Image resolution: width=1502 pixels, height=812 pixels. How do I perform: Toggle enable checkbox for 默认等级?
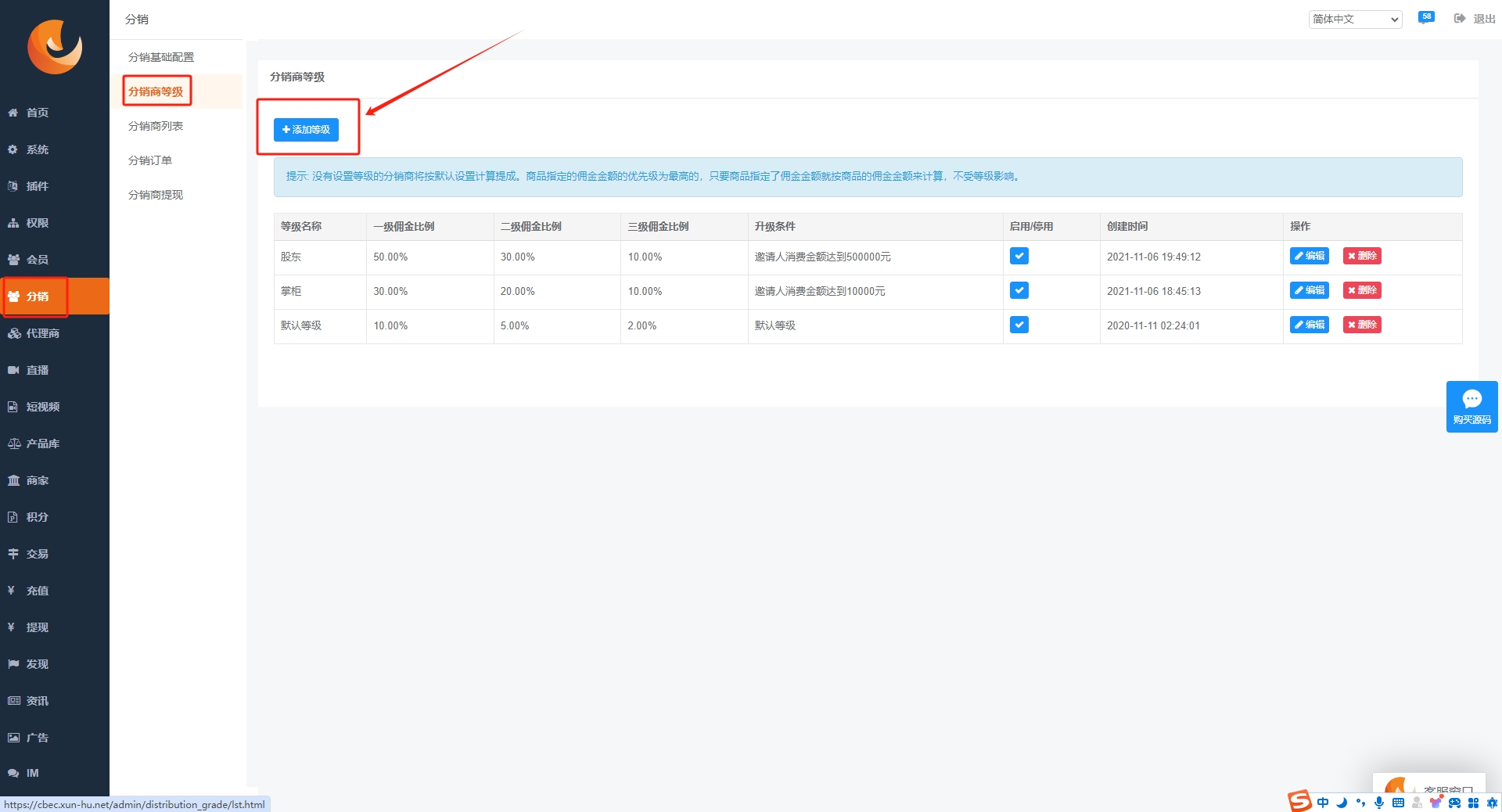[x=1019, y=325]
